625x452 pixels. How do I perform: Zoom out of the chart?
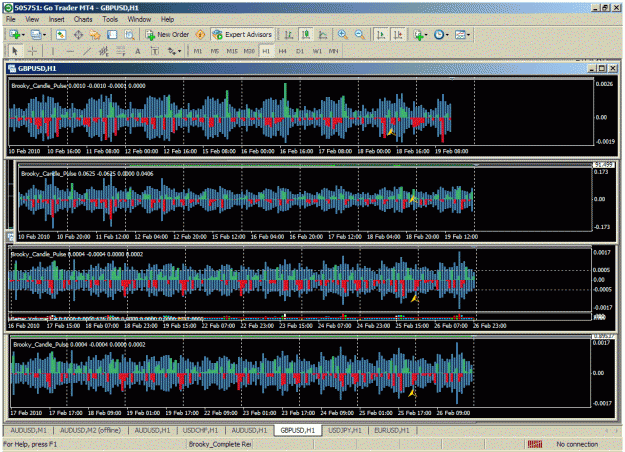[360, 35]
